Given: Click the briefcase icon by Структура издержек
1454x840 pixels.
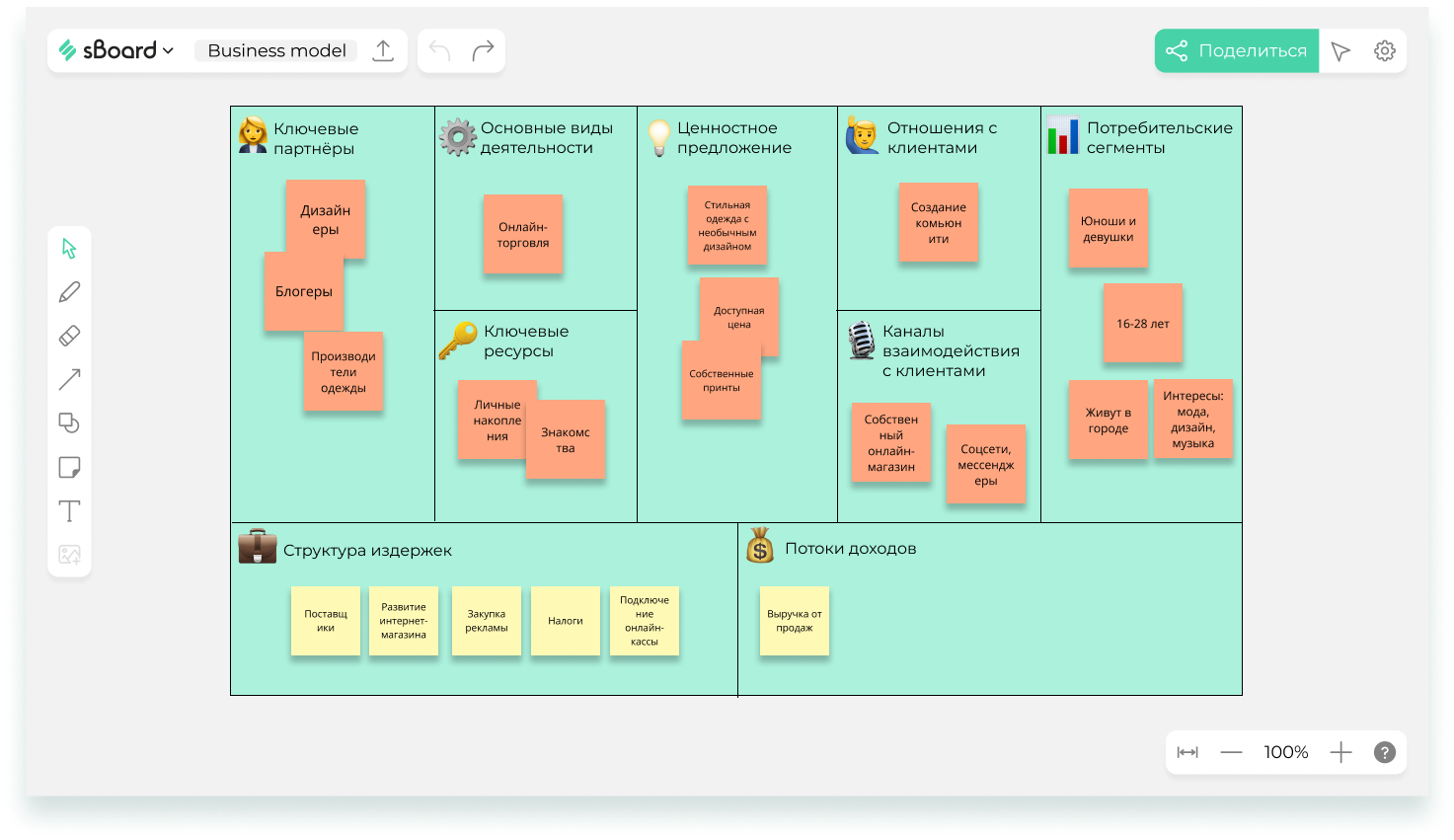Looking at the screenshot, I should click(x=258, y=547).
